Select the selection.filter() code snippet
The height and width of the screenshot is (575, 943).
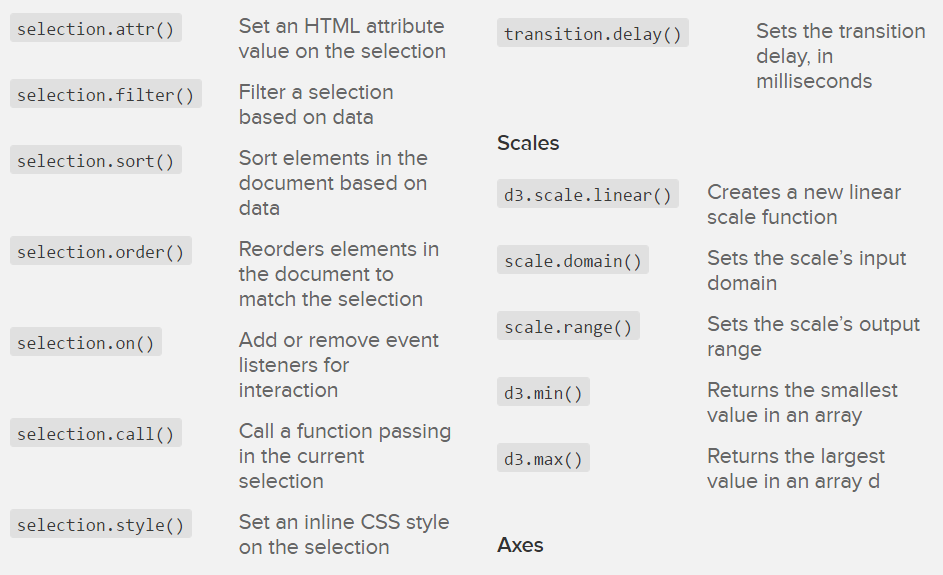coord(106,95)
